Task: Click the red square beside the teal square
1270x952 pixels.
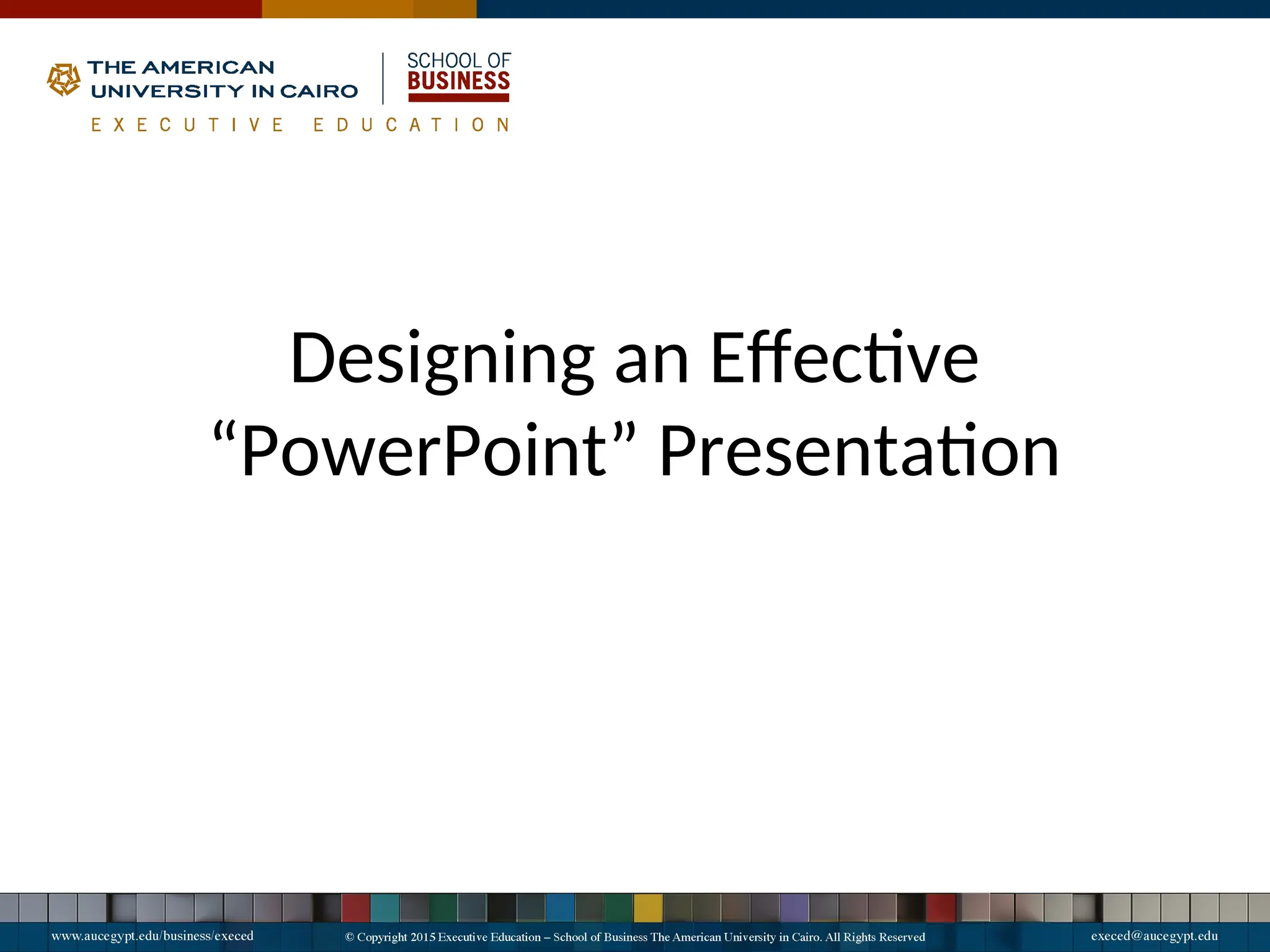Action: pos(356,908)
